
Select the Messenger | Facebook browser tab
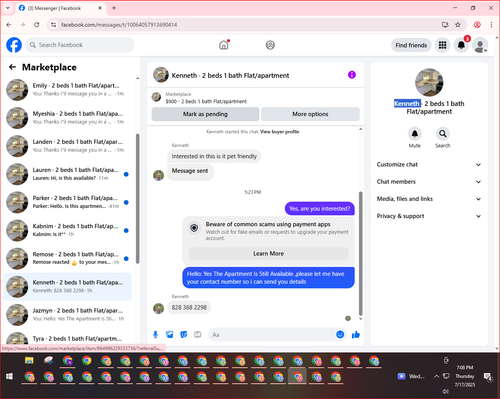coord(60,8)
